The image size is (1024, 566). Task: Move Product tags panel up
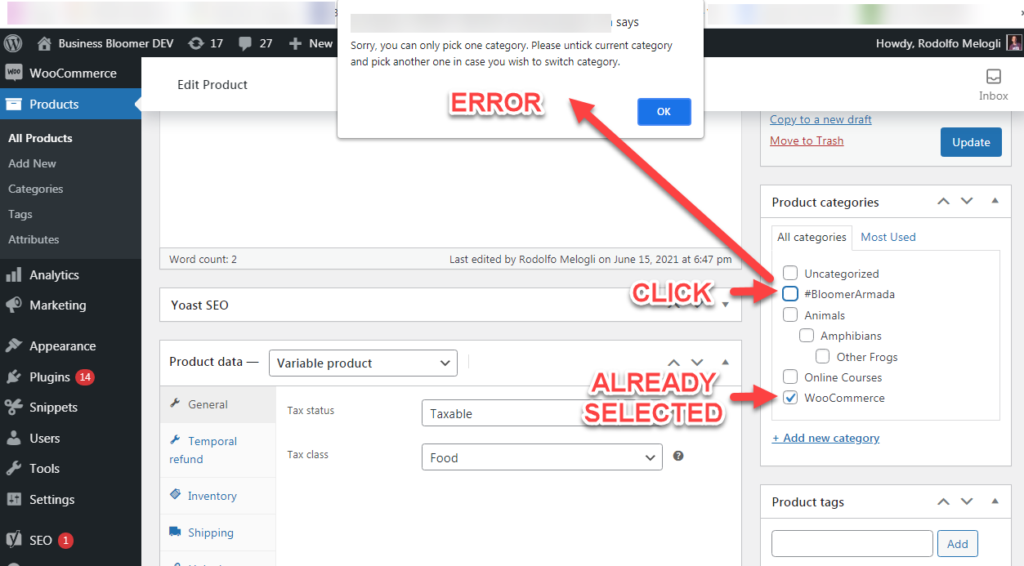click(x=944, y=501)
